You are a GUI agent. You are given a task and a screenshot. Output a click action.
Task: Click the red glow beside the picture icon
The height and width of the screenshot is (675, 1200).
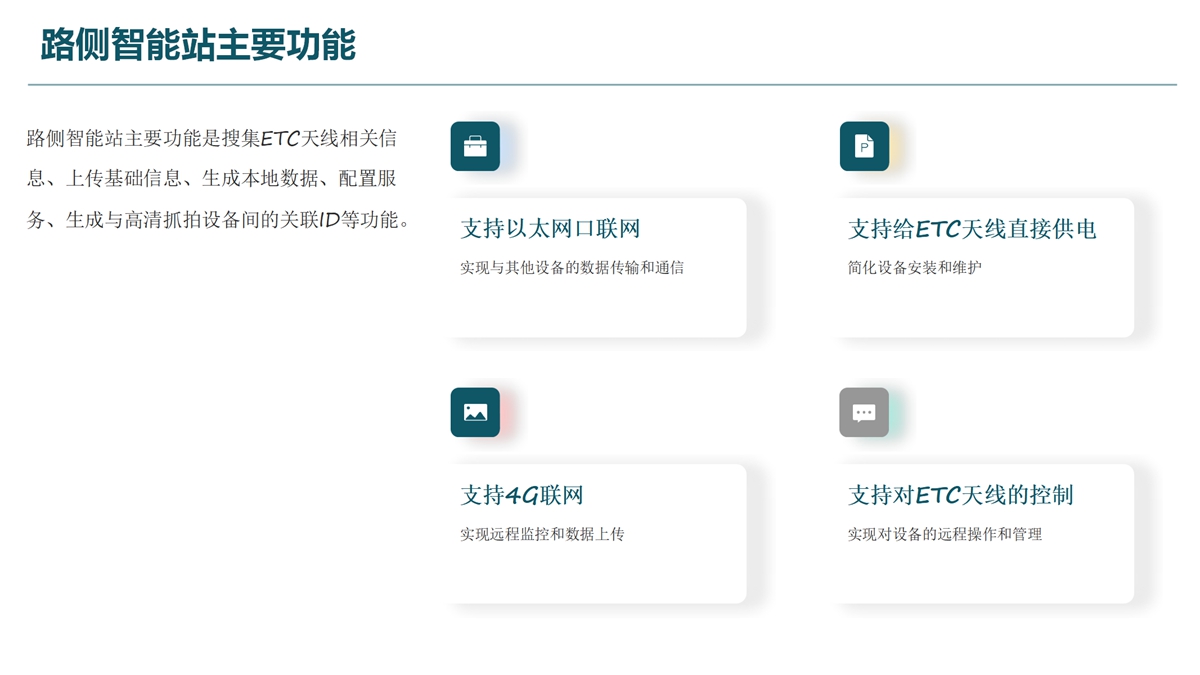pos(507,413)
